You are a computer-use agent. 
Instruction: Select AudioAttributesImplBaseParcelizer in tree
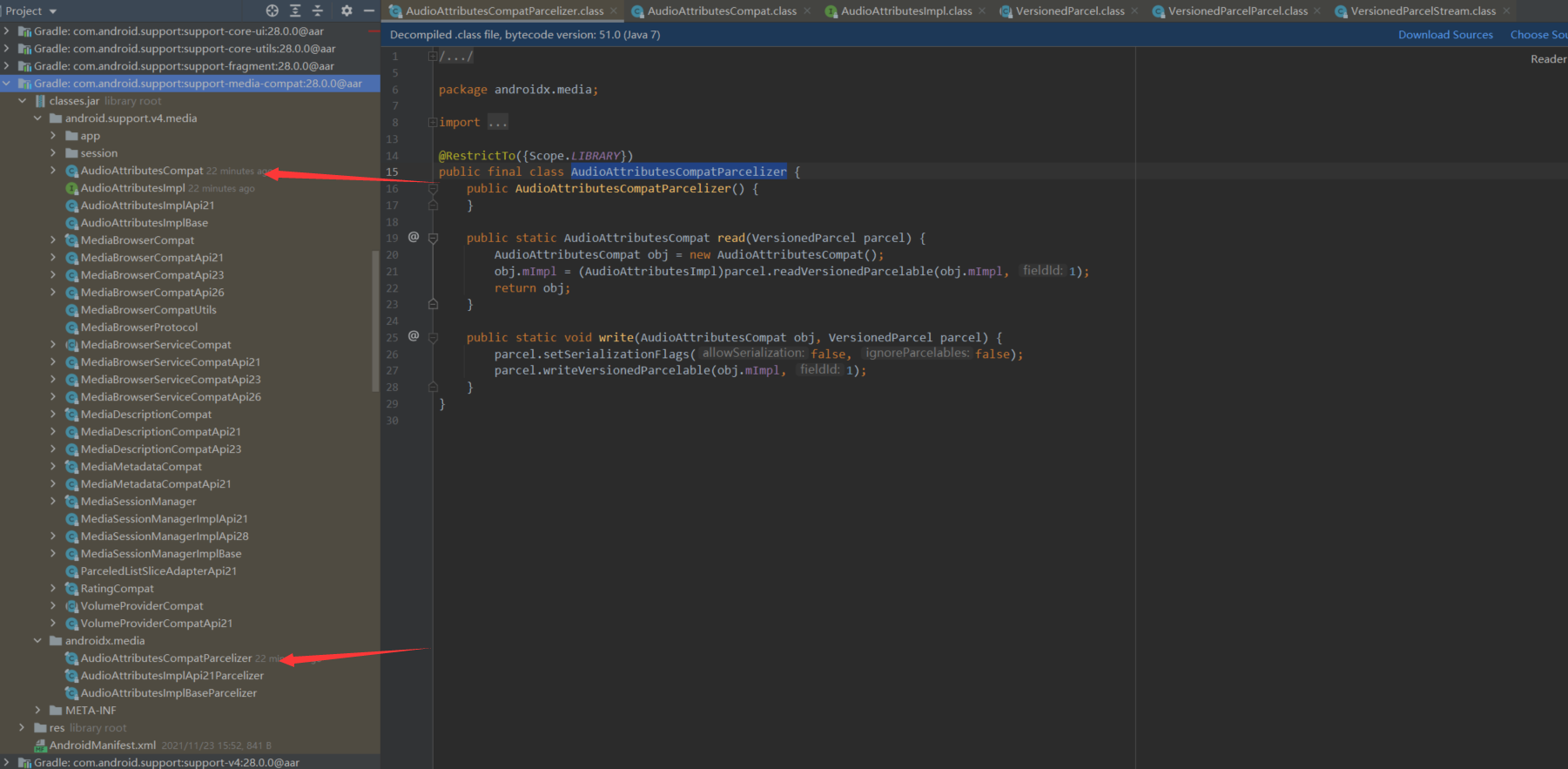[169, 693]
